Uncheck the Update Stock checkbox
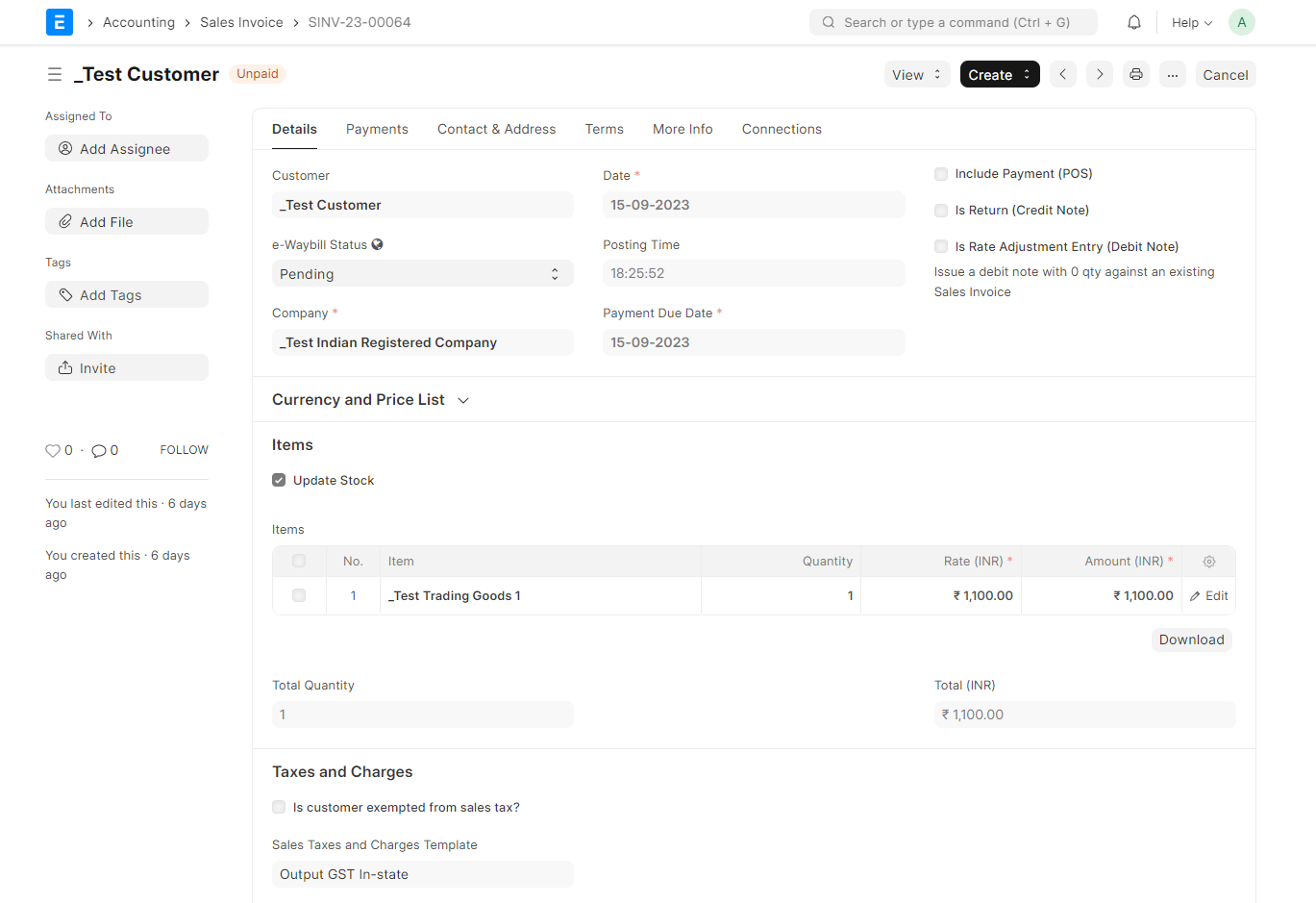The image size is (1316, 903). coord(278,479)
